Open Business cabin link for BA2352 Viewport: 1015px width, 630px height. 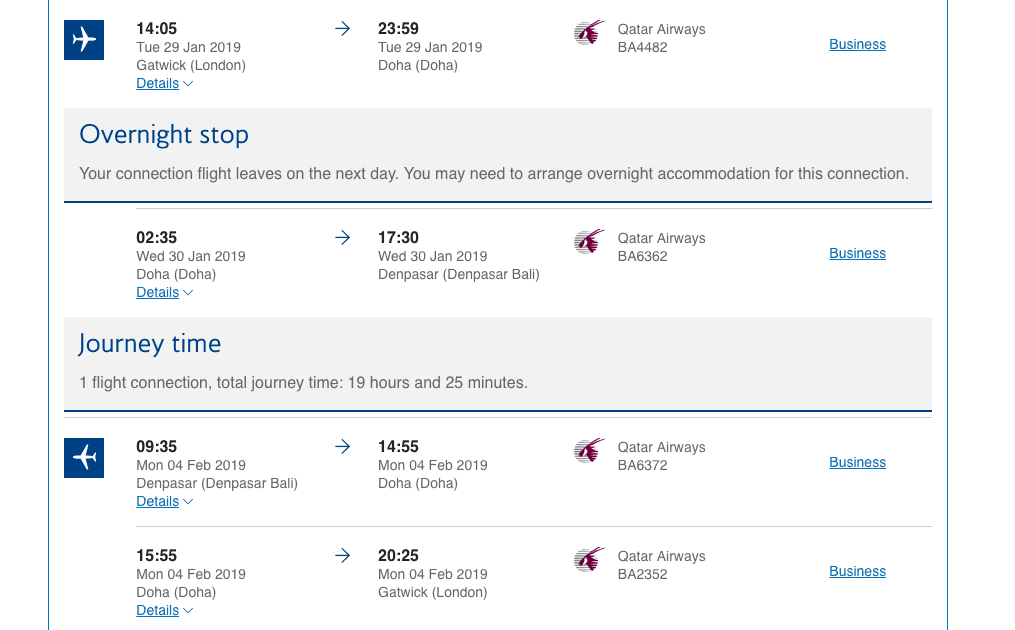[x=857, y=572]
